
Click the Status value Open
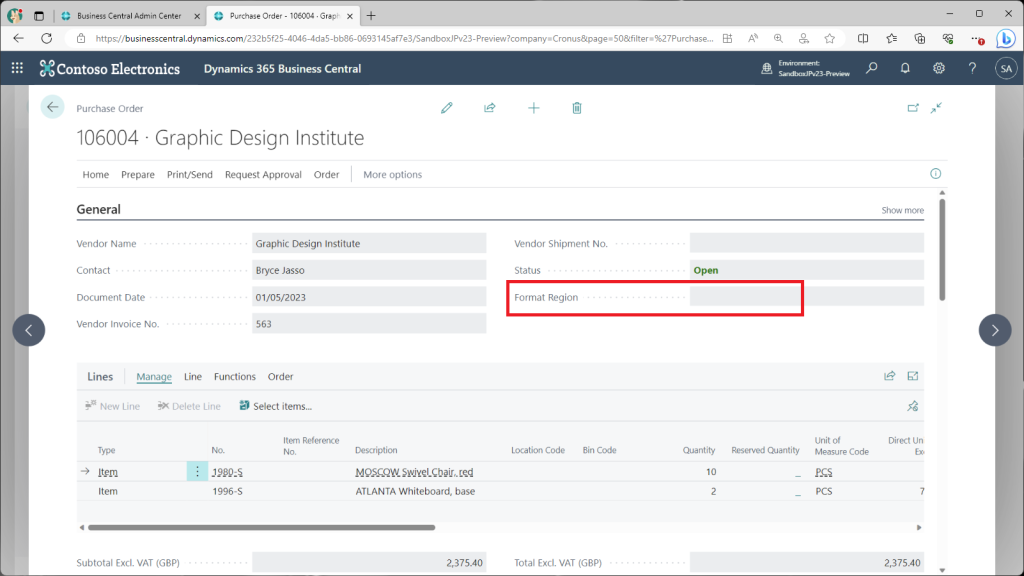[x=706, y=270]
